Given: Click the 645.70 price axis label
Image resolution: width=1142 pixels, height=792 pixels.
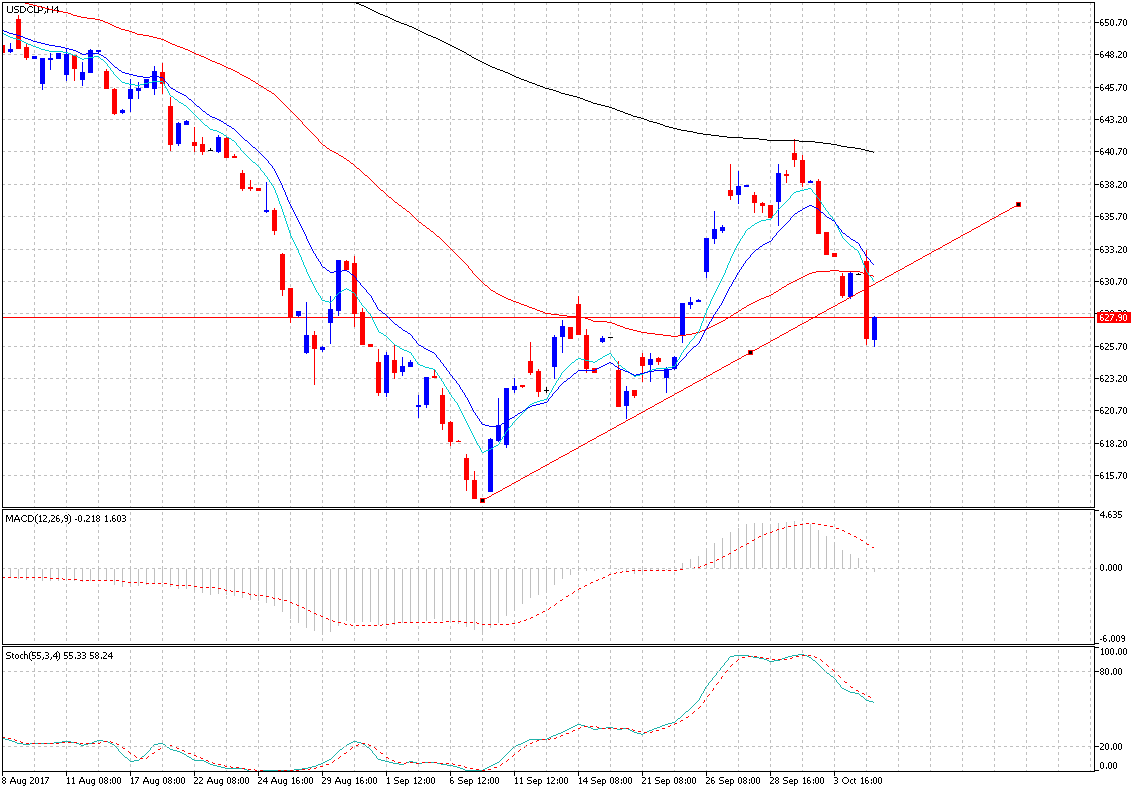Looking at the screenshot, I should [1114, 87].
